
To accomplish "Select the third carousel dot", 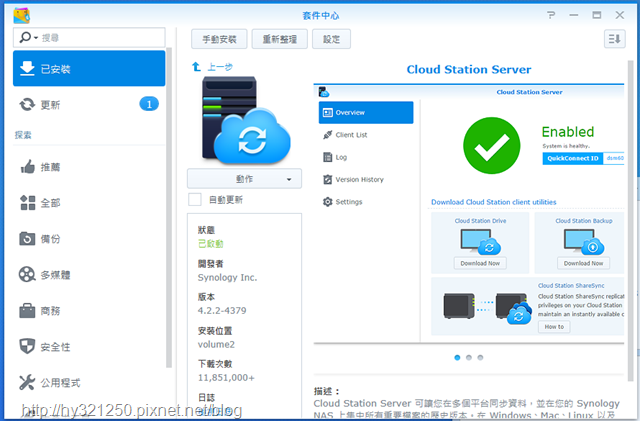I will pos(480,358).
